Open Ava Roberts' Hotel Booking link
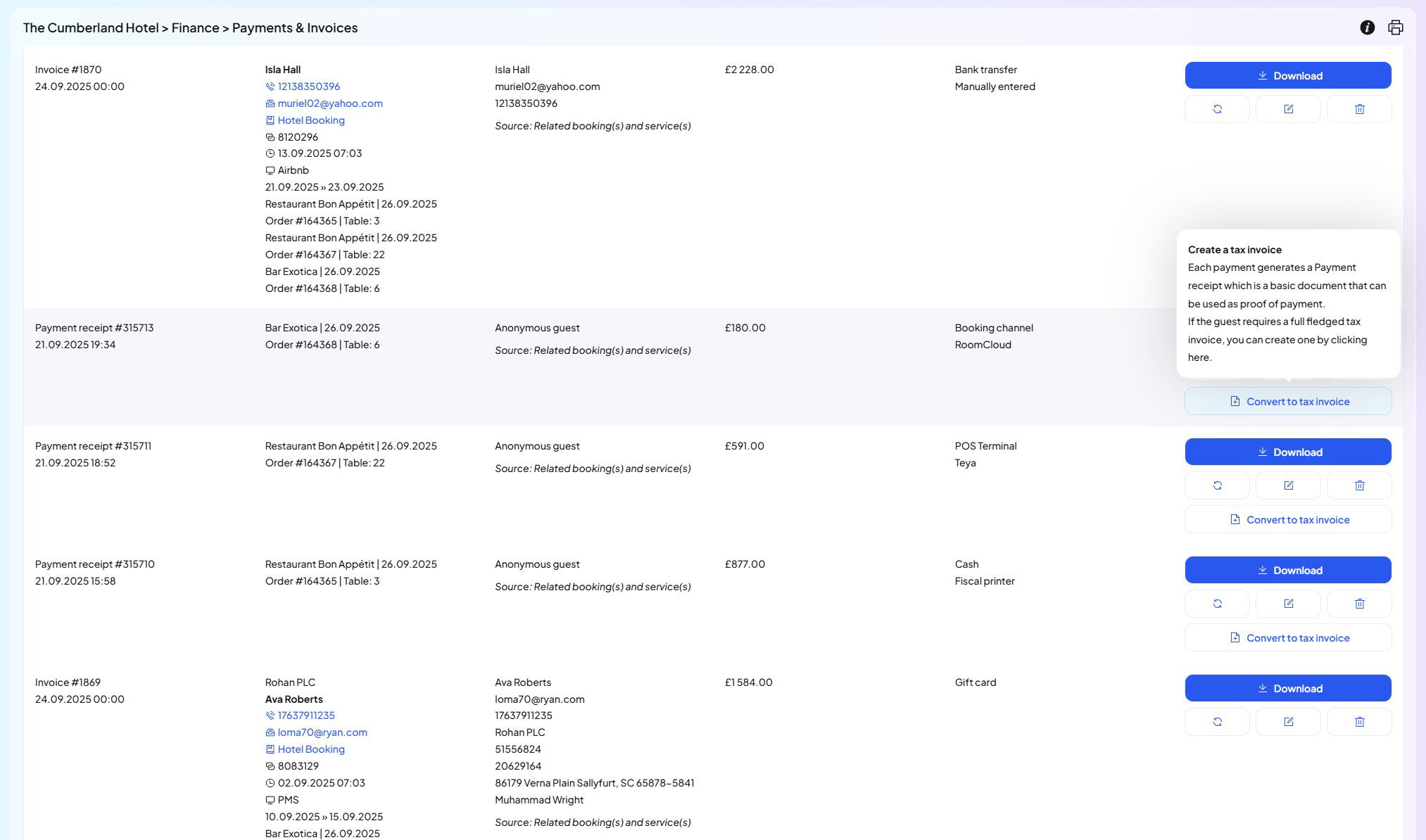Image resolution: width=1426 pixels, height=840 pixels. click(310, 749)
